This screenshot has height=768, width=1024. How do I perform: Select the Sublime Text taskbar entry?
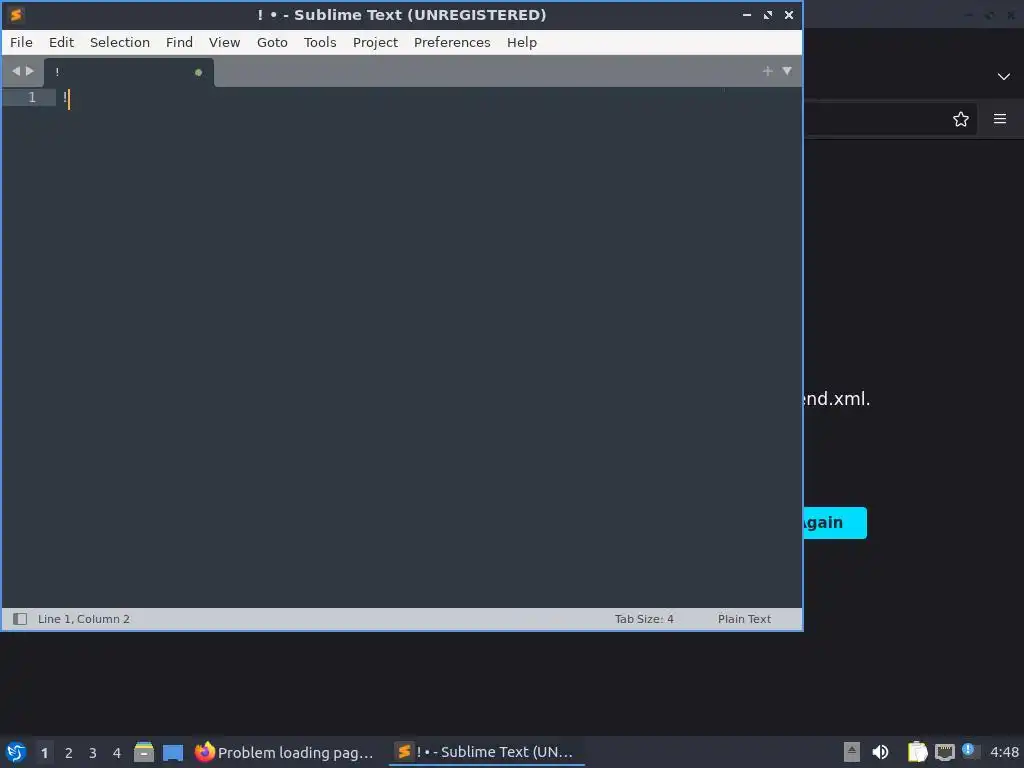point(487,752)
